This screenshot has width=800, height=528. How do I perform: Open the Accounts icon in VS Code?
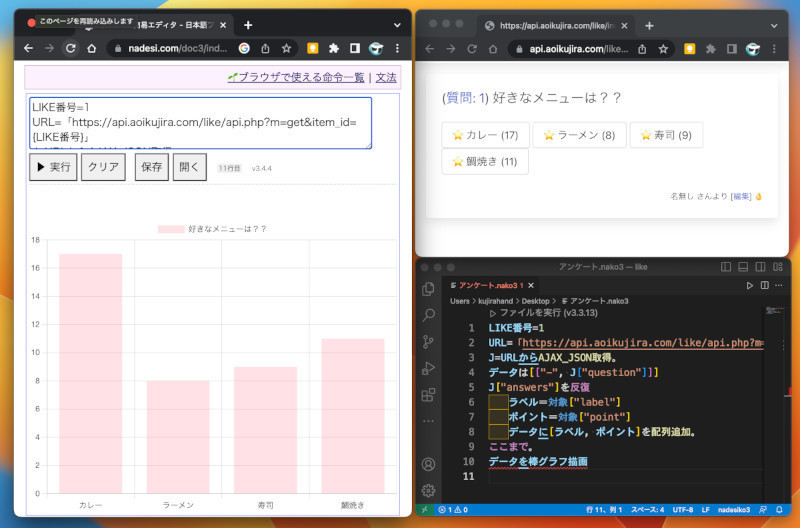pyautogui.click(x=429, y=464)
